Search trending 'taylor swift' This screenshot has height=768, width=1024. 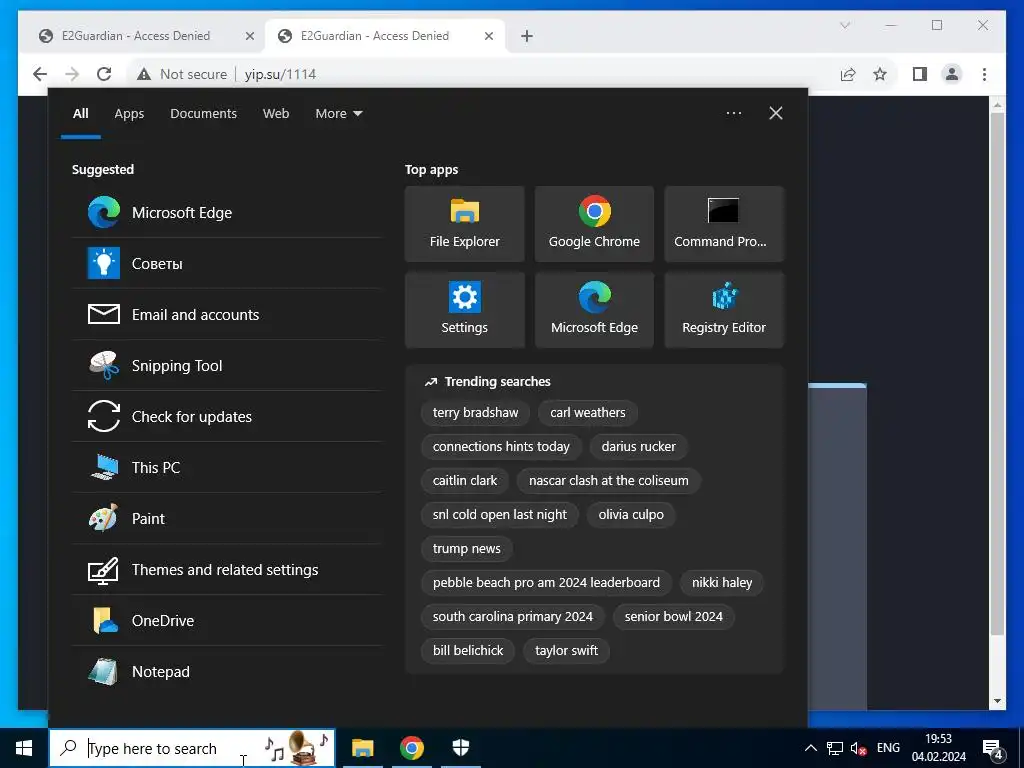coord(566,650)
